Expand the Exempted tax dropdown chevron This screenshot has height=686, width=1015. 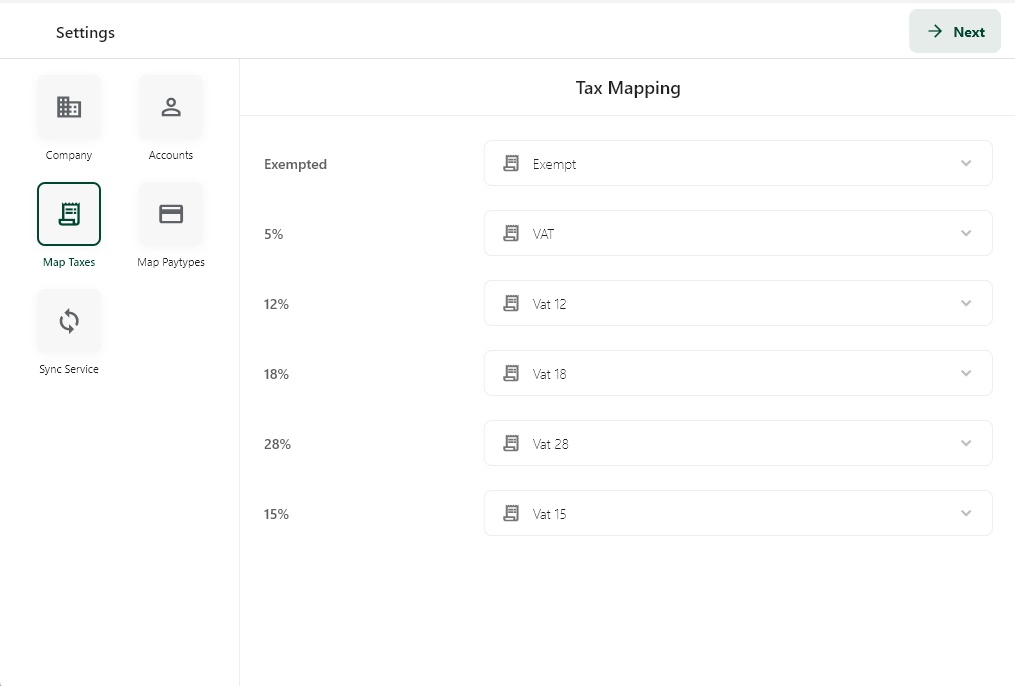[x=966, y=164]
